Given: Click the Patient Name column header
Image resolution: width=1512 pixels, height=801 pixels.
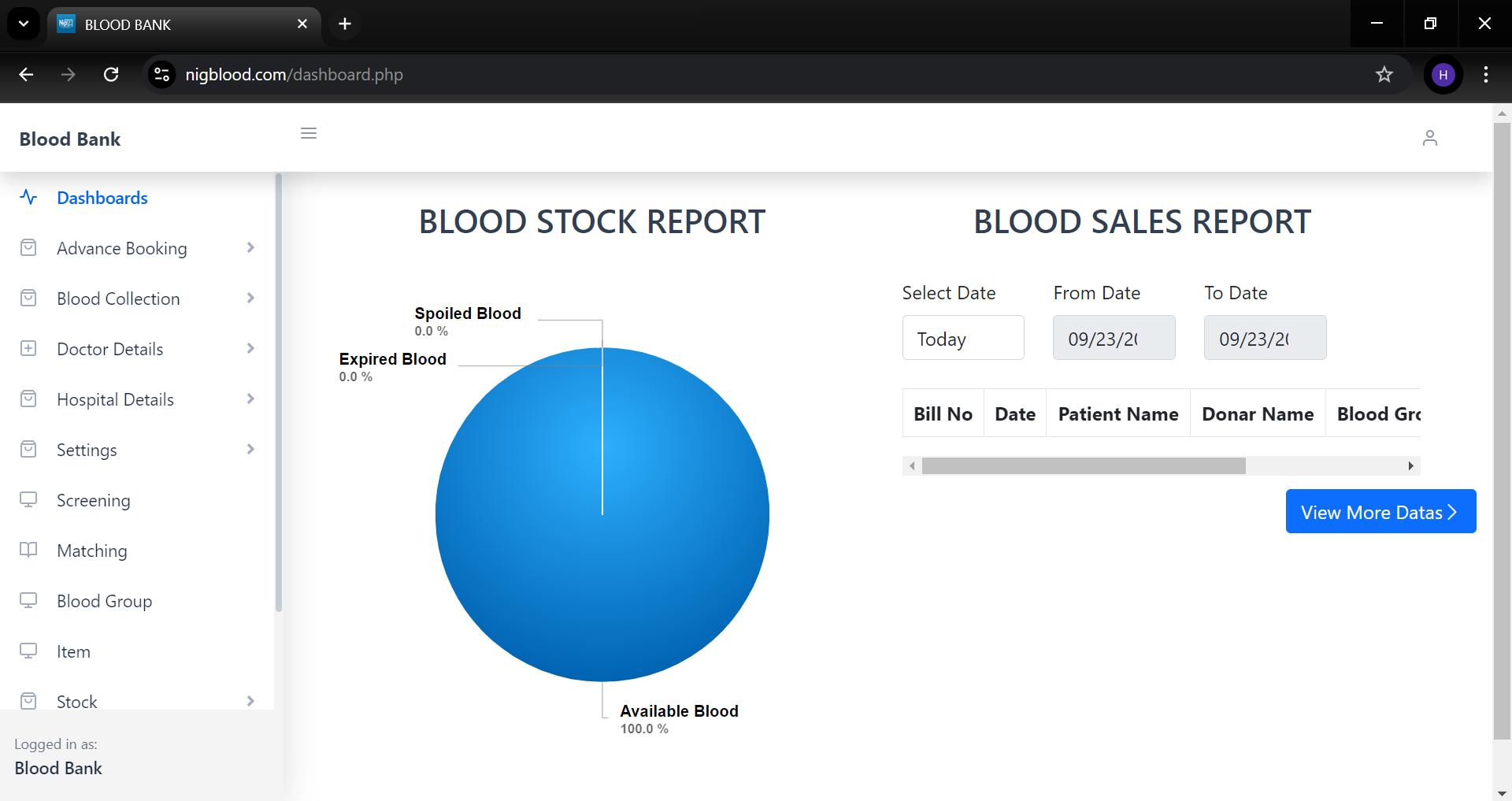Looking at the screenshot, I should coord(1118,413).
